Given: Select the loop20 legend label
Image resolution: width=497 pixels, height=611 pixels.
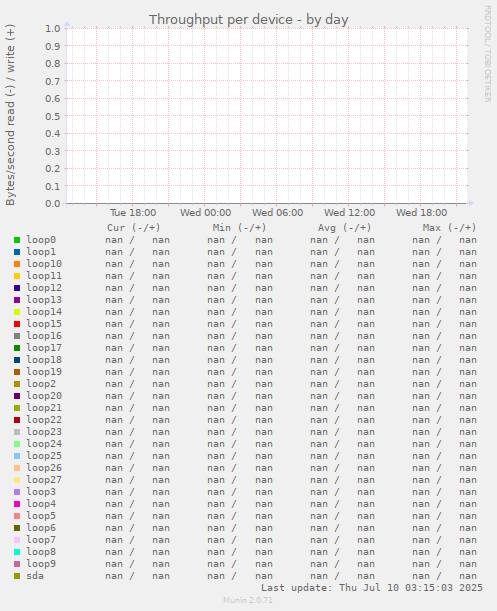Looking at the screenshot, I should point(44,396).
